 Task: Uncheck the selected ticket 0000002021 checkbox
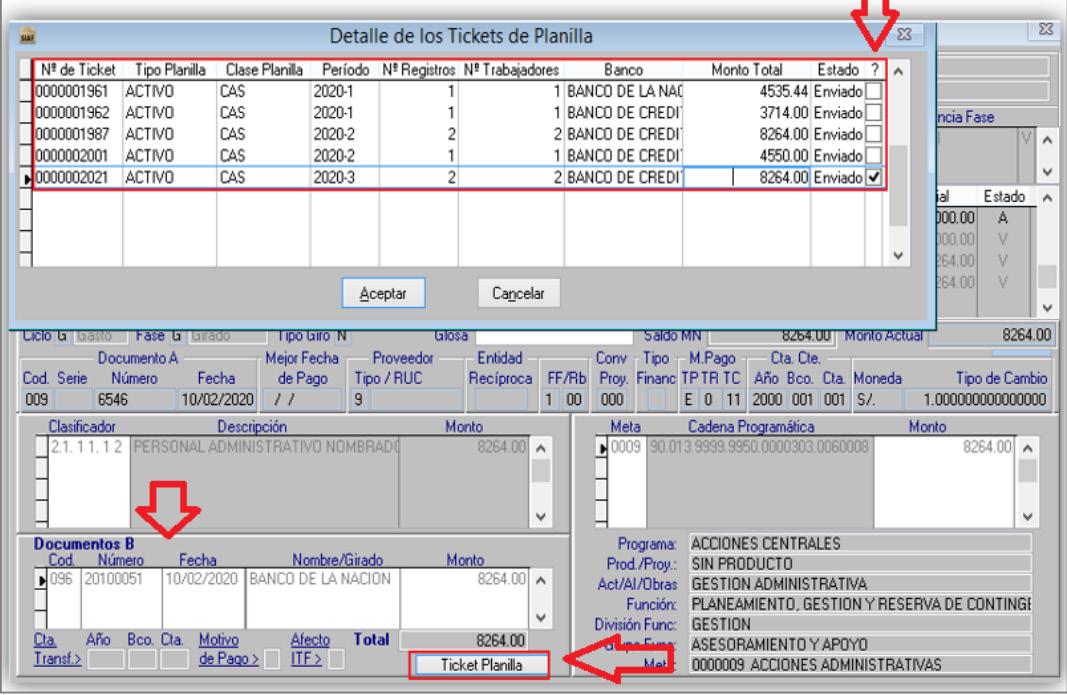tap(873, 177)
